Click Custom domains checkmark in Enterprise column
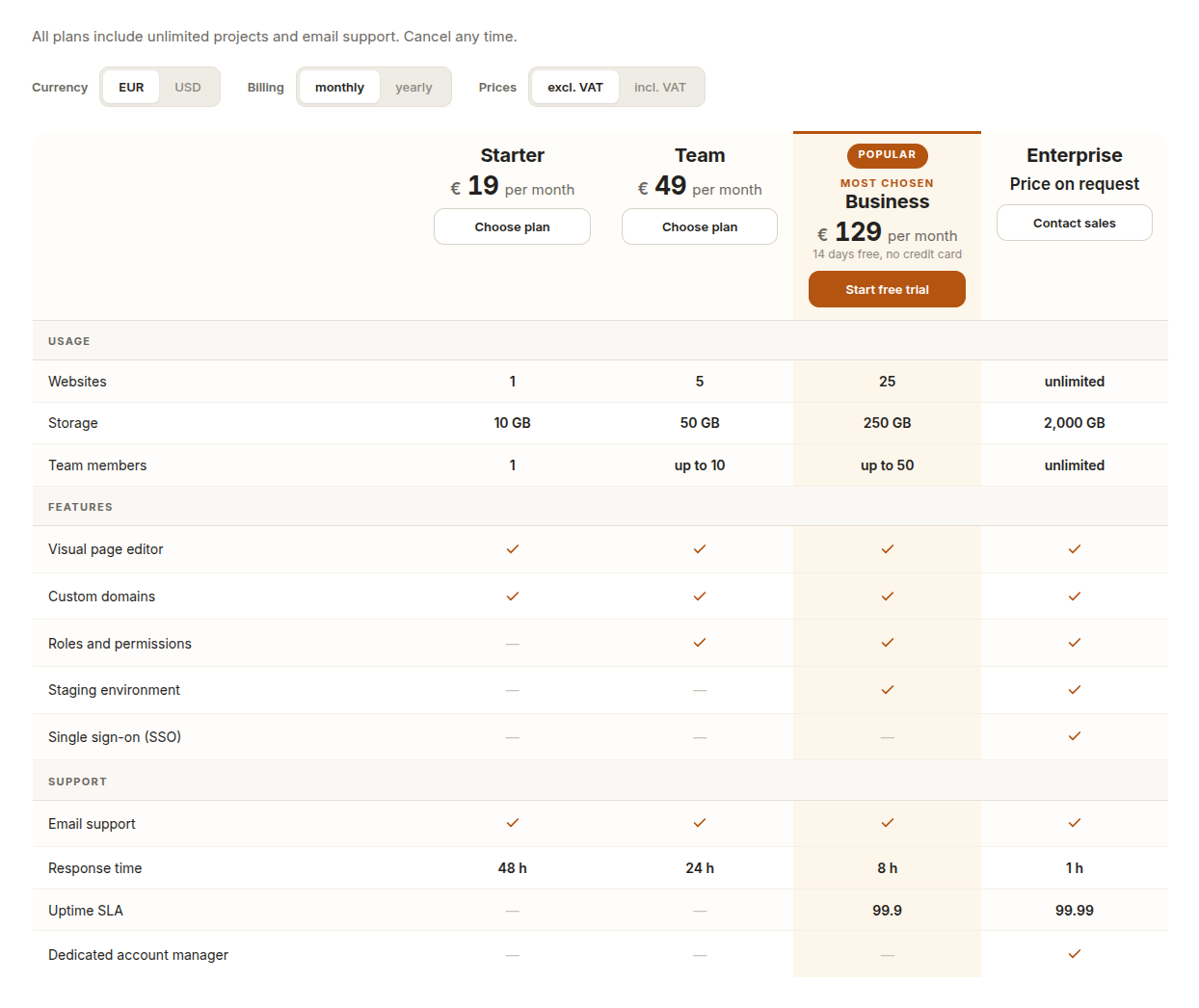 tap(1075, 597)
